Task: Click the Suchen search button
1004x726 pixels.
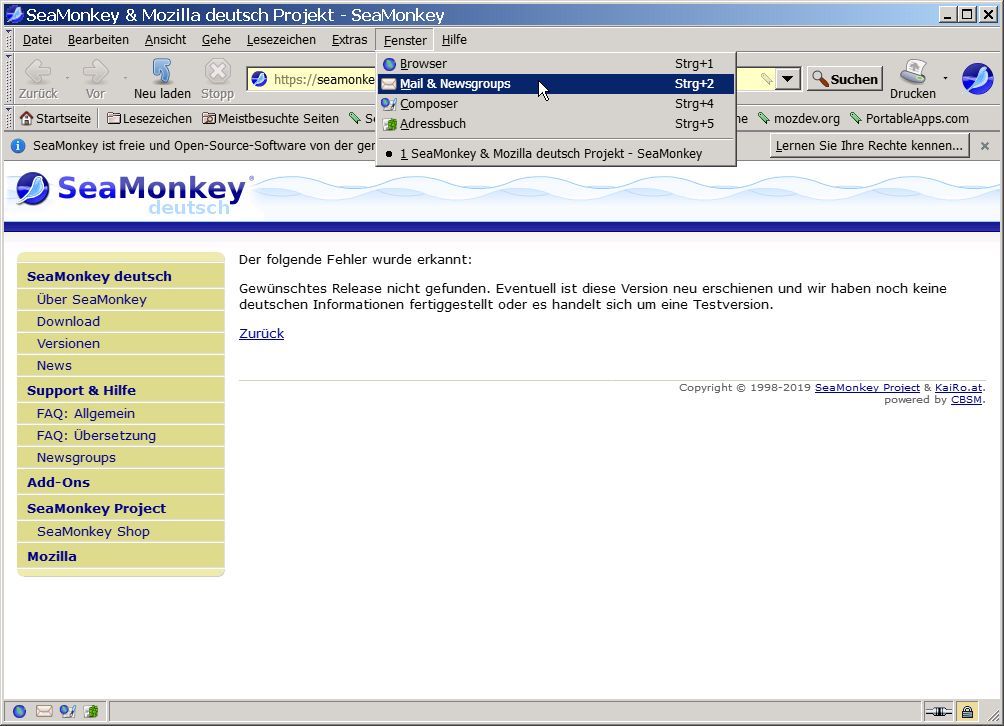Action: click(x=845, y=79)
